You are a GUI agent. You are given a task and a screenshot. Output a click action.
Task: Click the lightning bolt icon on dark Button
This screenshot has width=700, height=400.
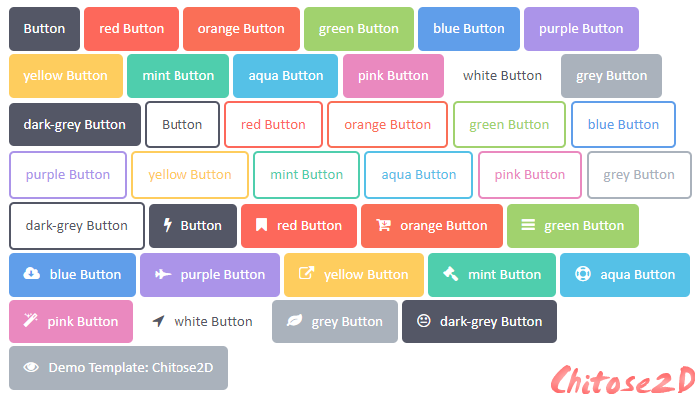coord(167,225)
